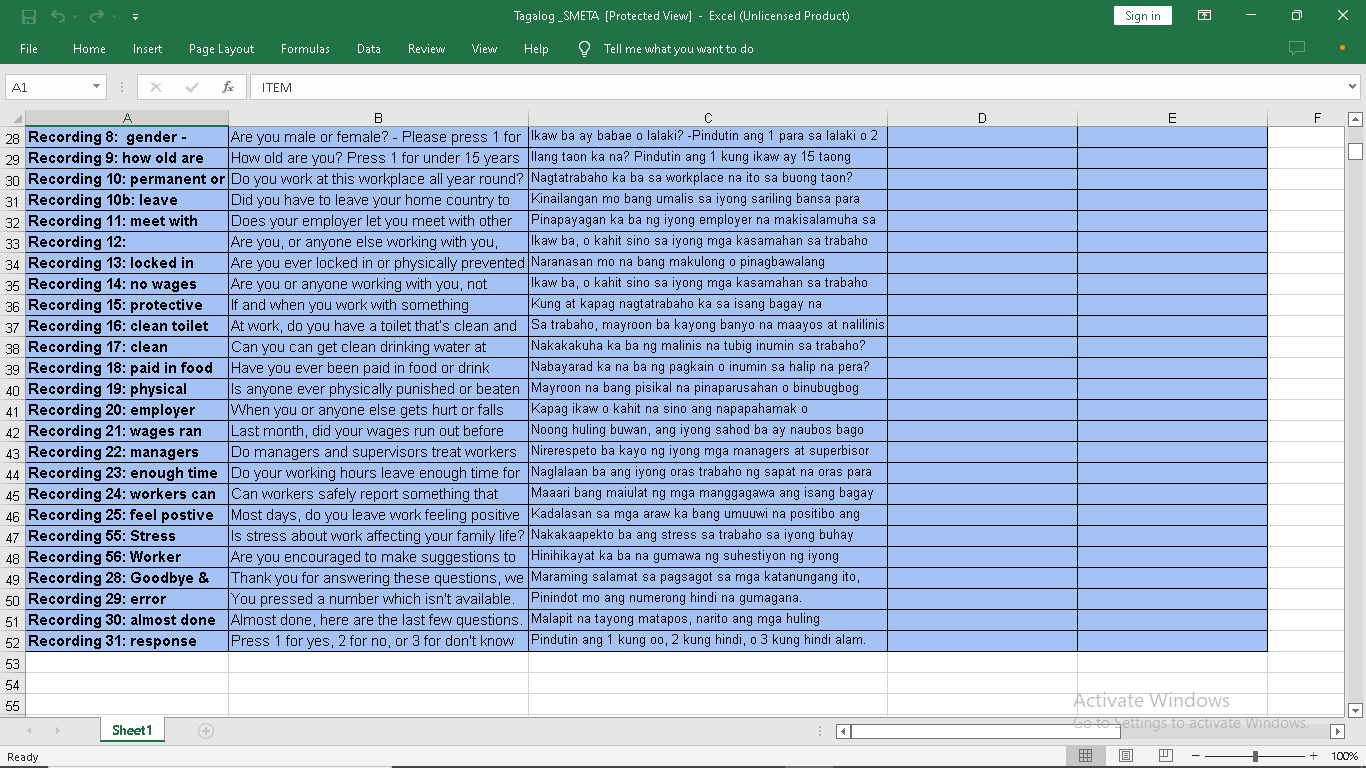Open Ribbon Display Options icon

pos(1205,16)
